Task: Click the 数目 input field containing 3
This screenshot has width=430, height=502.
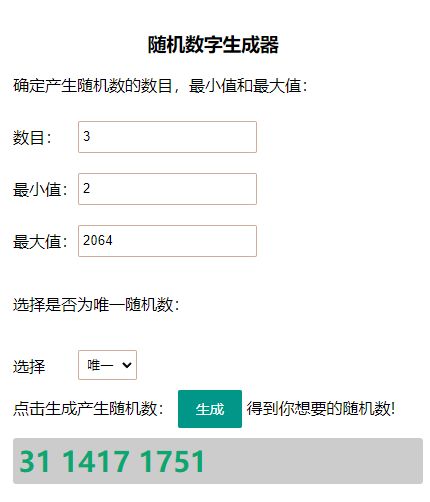Action: (x=167, y=137)
